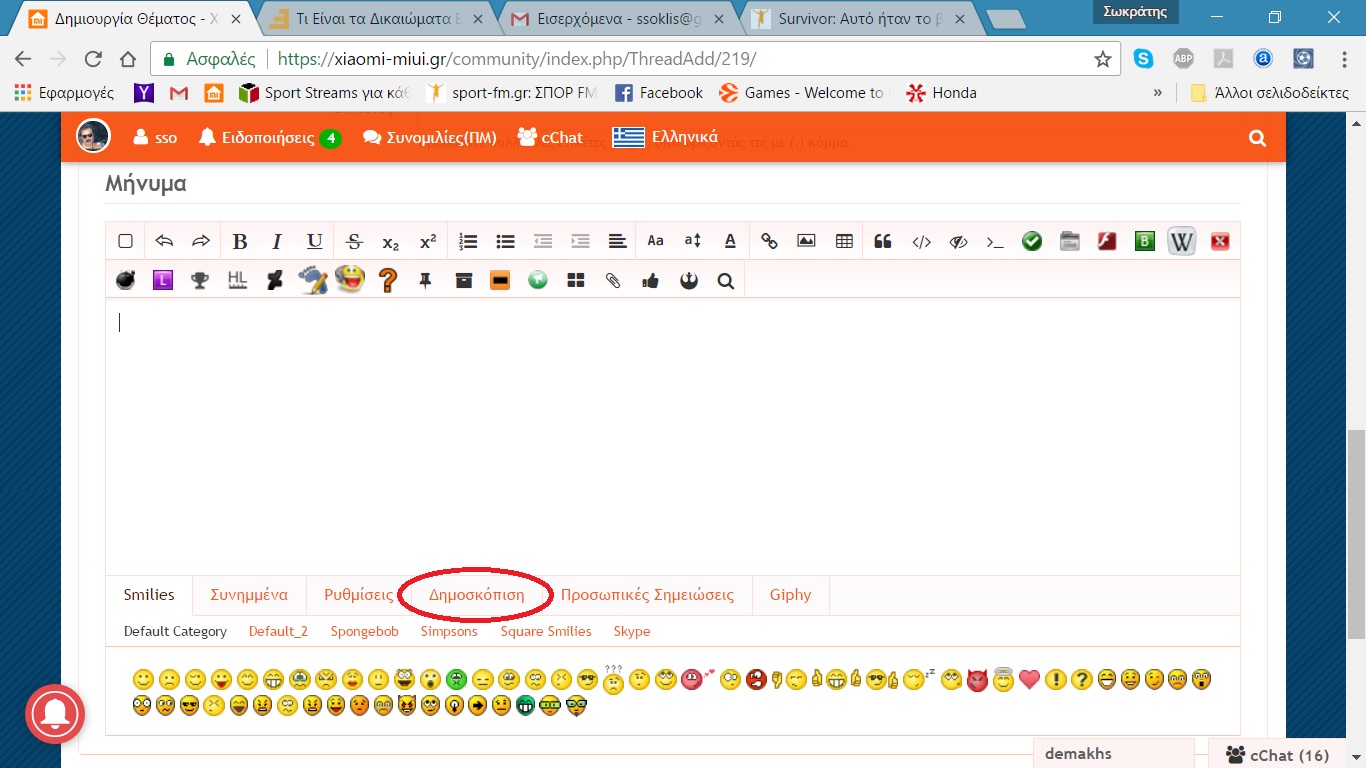Switch to the Συνημμένα tab
Image resolution: width=1366 pixels, height=768 pixels.
click(x=249, y=595)
